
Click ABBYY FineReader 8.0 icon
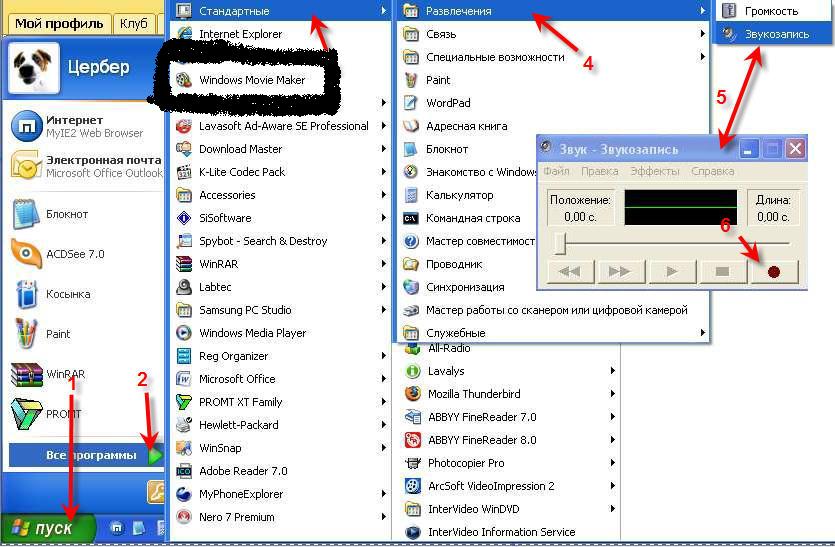pos(413,440)
